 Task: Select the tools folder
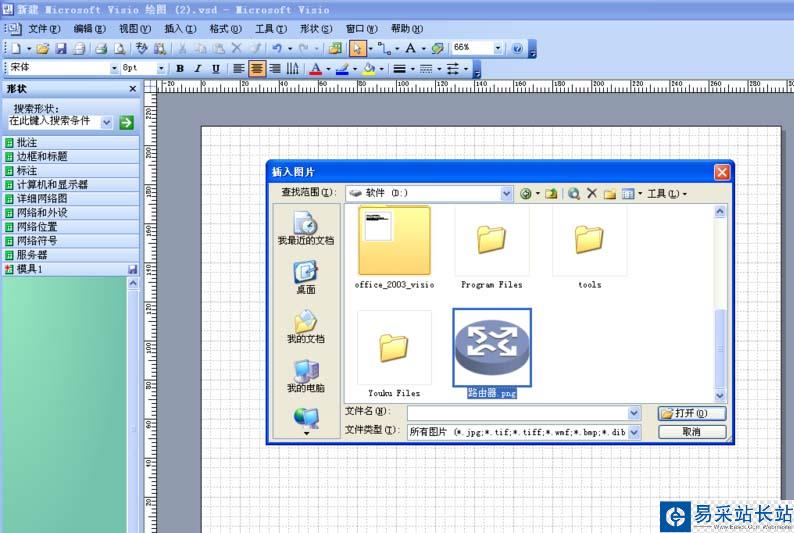(x=589, y=248)
